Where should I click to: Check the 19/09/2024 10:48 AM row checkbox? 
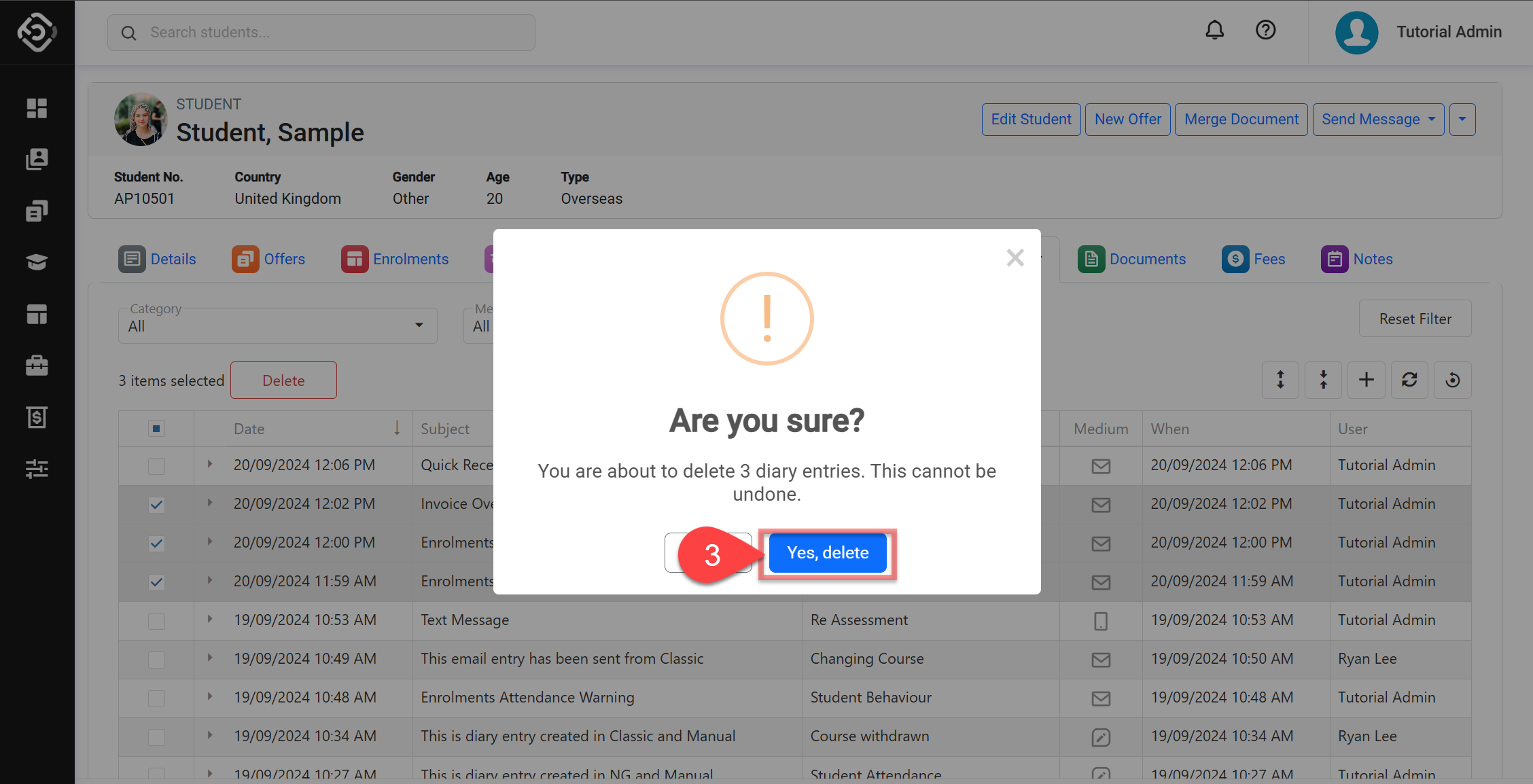(156, 698)
